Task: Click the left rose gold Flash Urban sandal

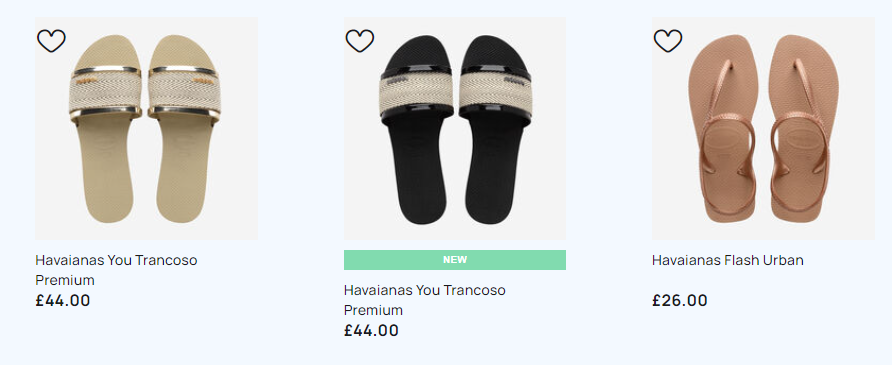Action: (x=723, y=128)
